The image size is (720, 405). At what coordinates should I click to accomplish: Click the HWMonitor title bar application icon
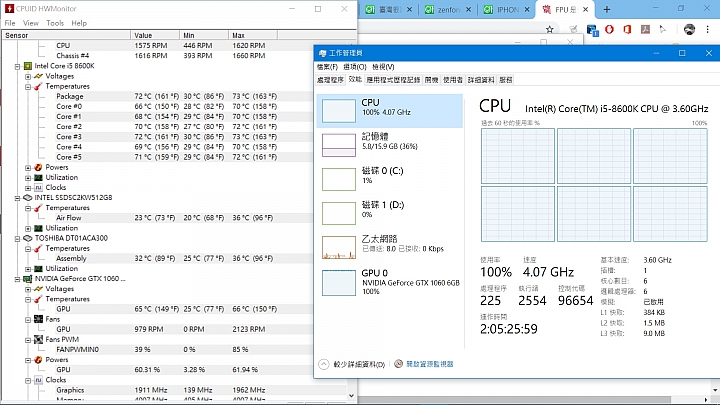tap(9, 8)
